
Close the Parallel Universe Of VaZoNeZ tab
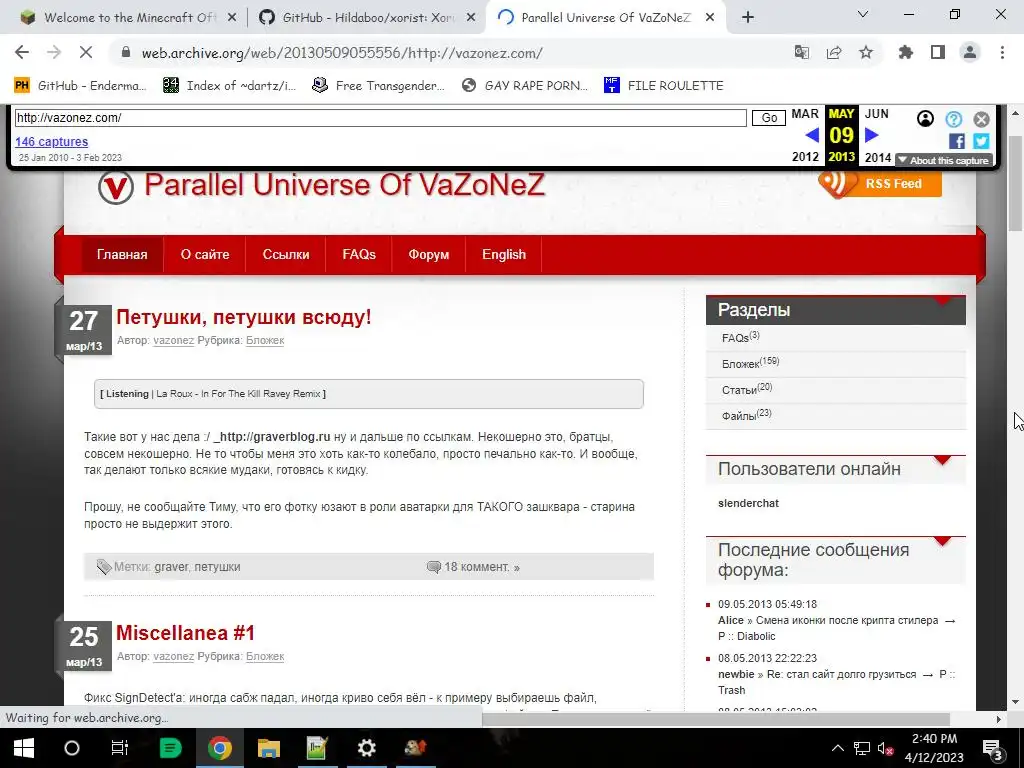click(712, 18)
